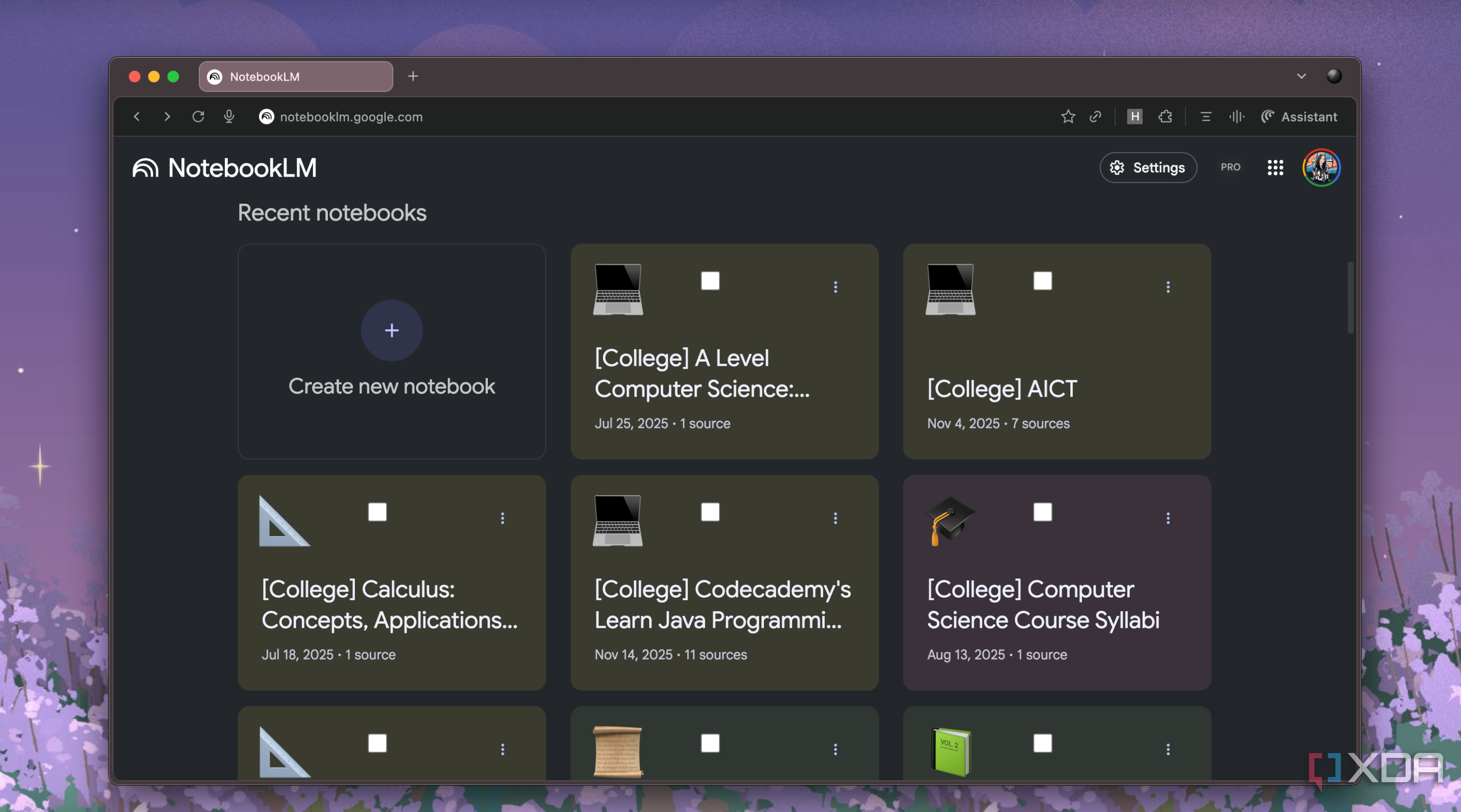Tick checkbox on [College] AICT card
Viewport: 1461px width, 812px height.
[1042, 280]
